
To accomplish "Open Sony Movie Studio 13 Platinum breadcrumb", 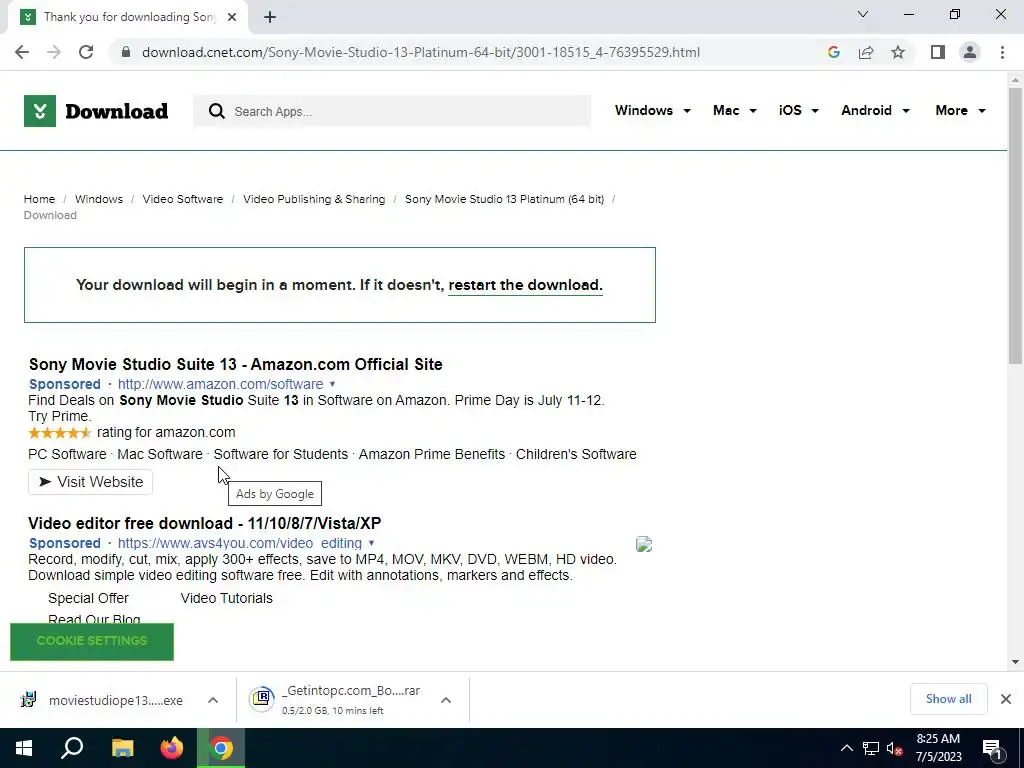I will (x=504, y=199).
